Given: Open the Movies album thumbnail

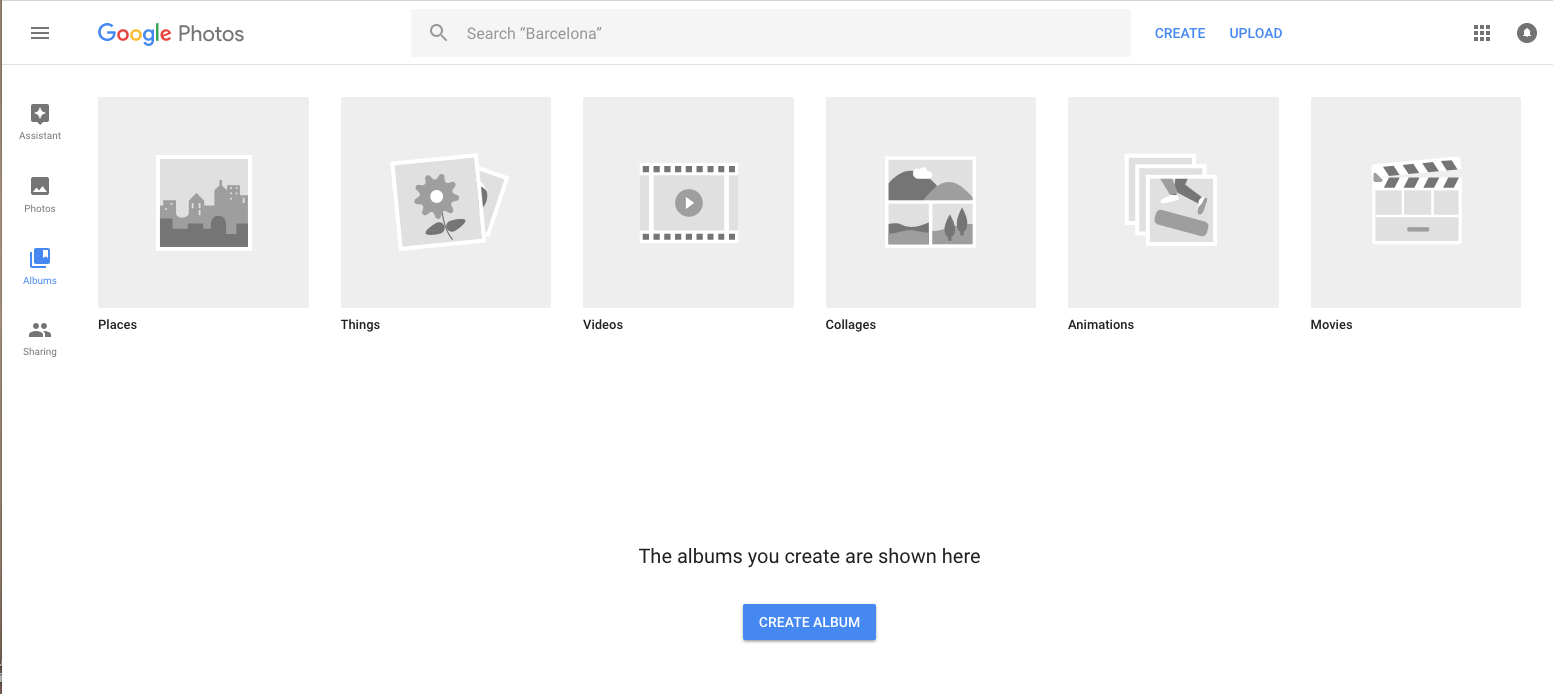Looking at the screenshot, I should point(1416,202).
